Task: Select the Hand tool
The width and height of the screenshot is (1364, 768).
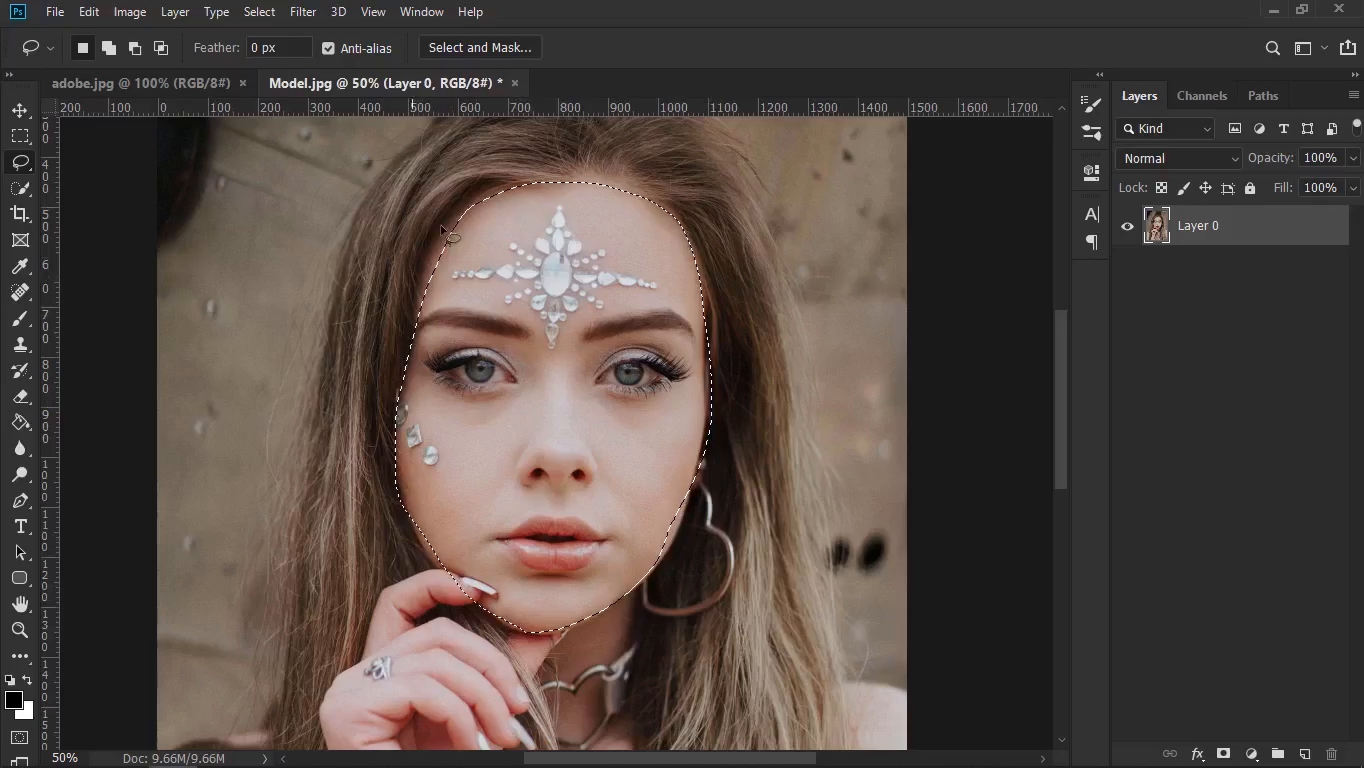Action: pyautogui.click(x=20, y=604)
